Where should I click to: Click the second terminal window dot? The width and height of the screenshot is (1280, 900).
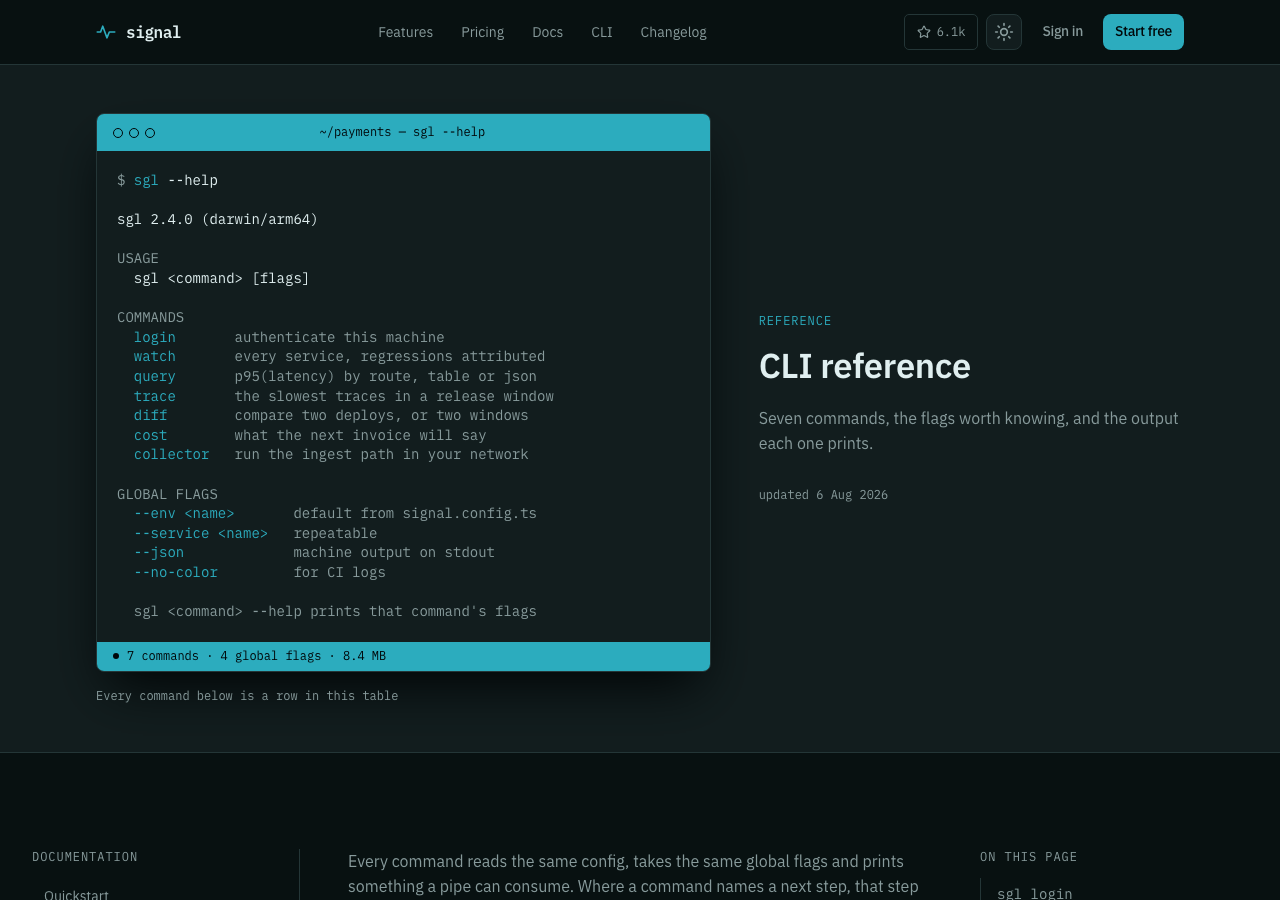134,133
